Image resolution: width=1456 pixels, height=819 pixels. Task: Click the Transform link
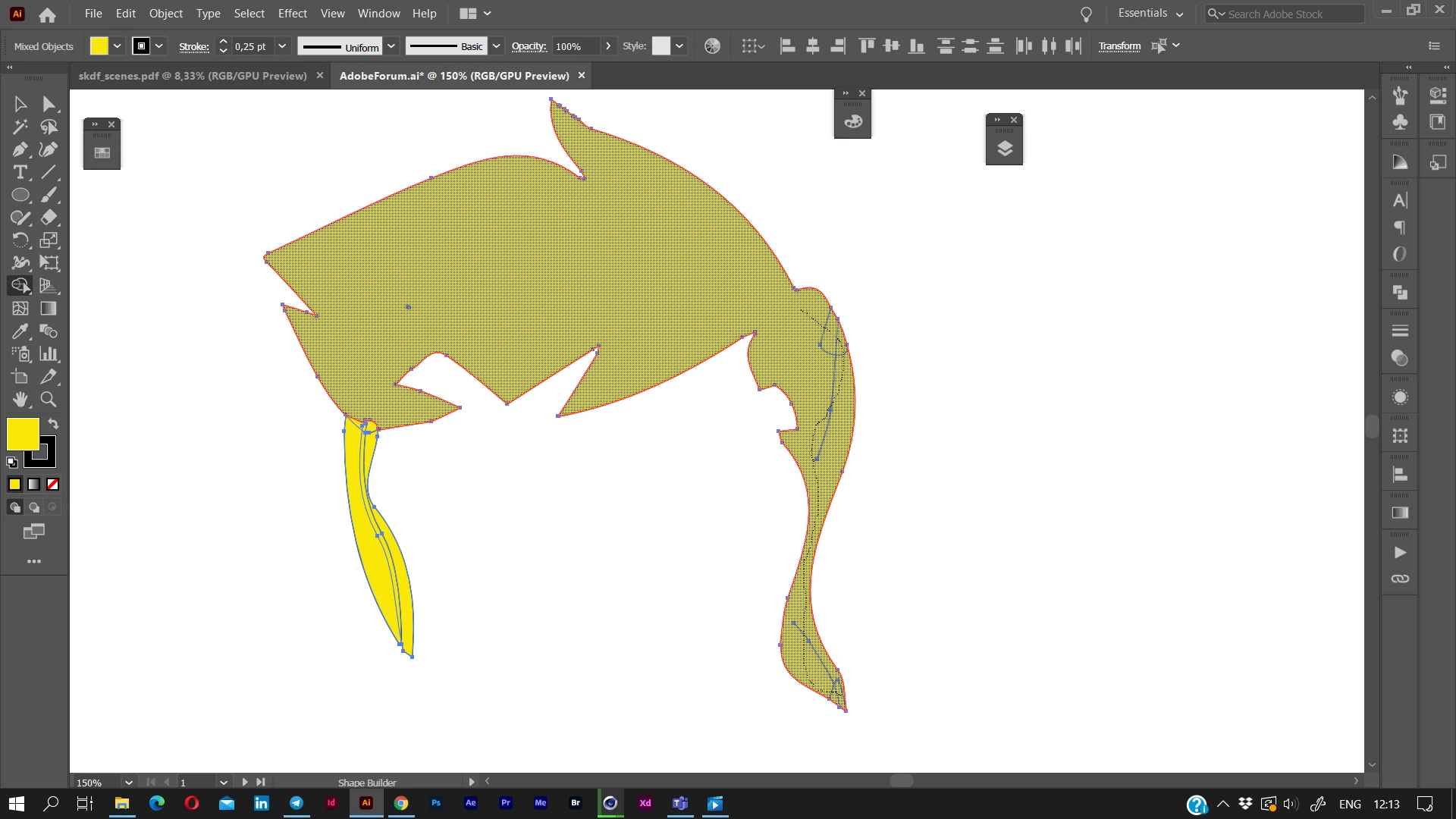point(1119,46)
